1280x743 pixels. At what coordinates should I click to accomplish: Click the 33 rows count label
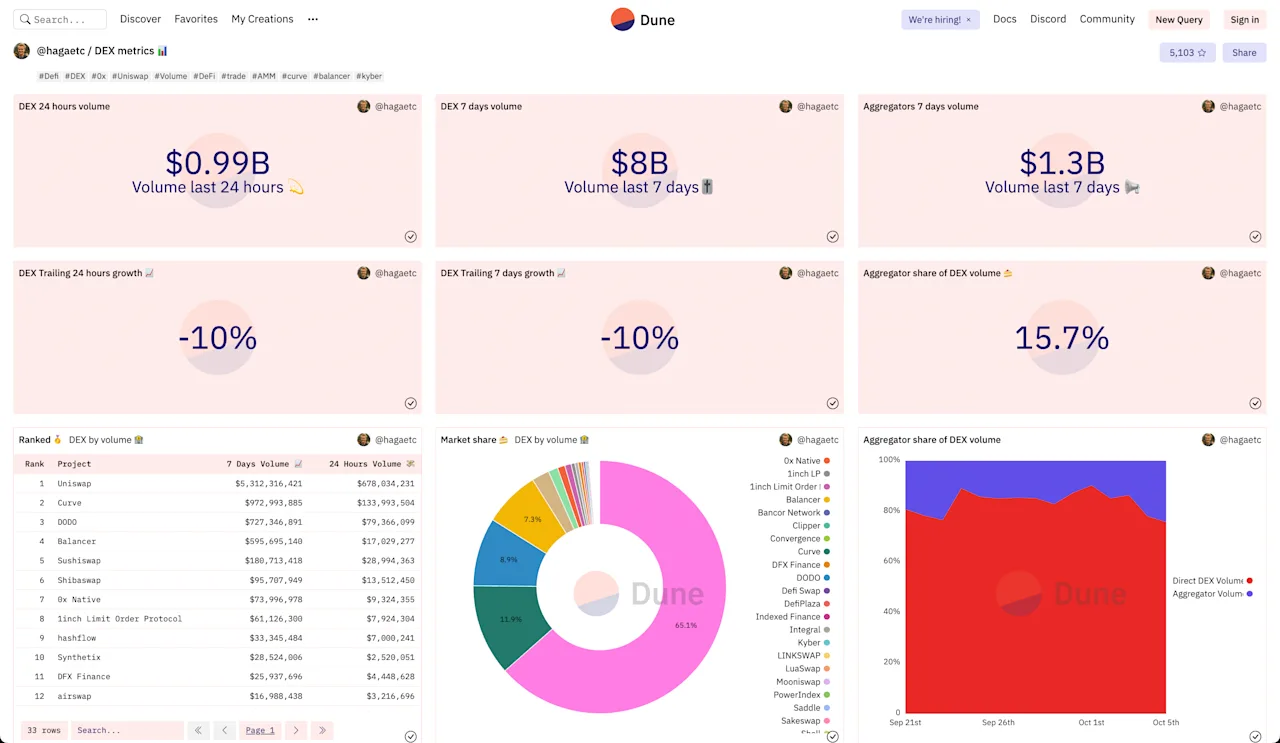(x=44, y=731)
